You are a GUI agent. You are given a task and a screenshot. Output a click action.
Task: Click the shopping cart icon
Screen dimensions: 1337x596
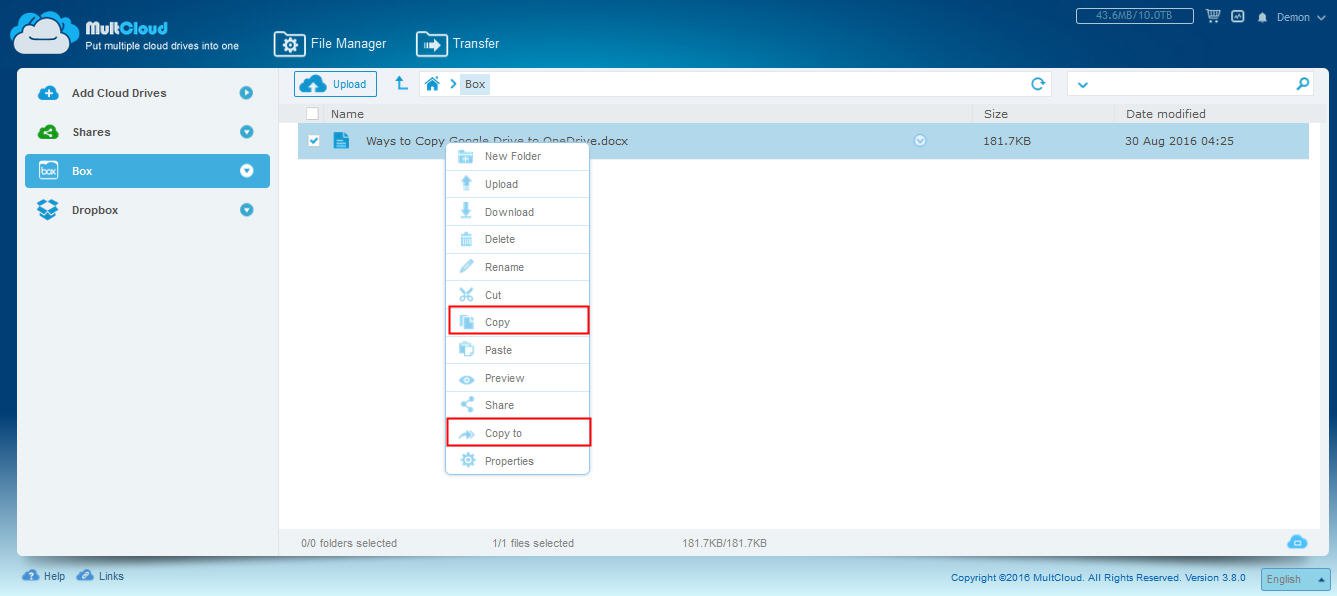(1213, 16)
